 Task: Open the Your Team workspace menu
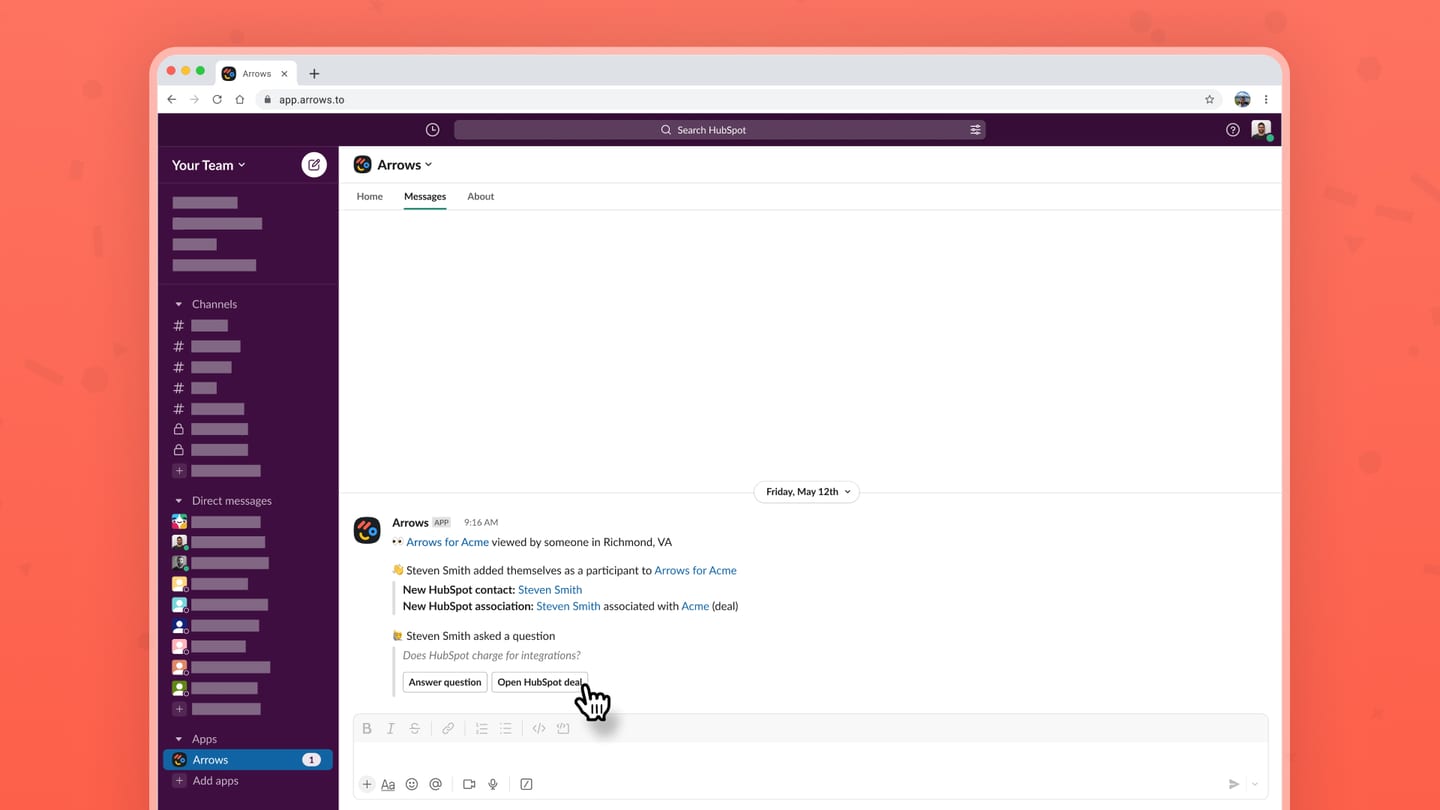pos(208,165)
